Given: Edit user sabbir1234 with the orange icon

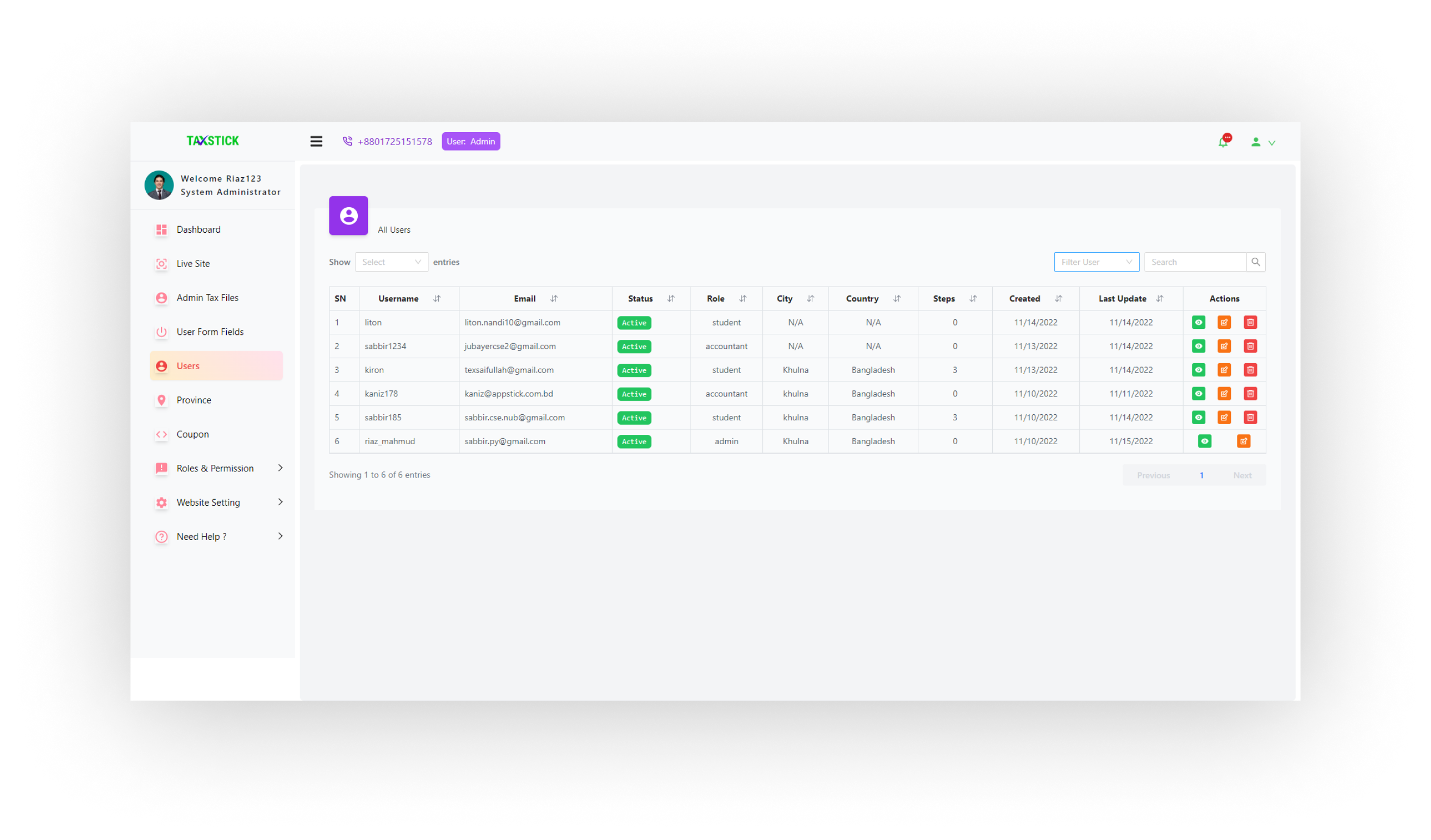Looking at the screenshot, I should (x=1224, y=346).
